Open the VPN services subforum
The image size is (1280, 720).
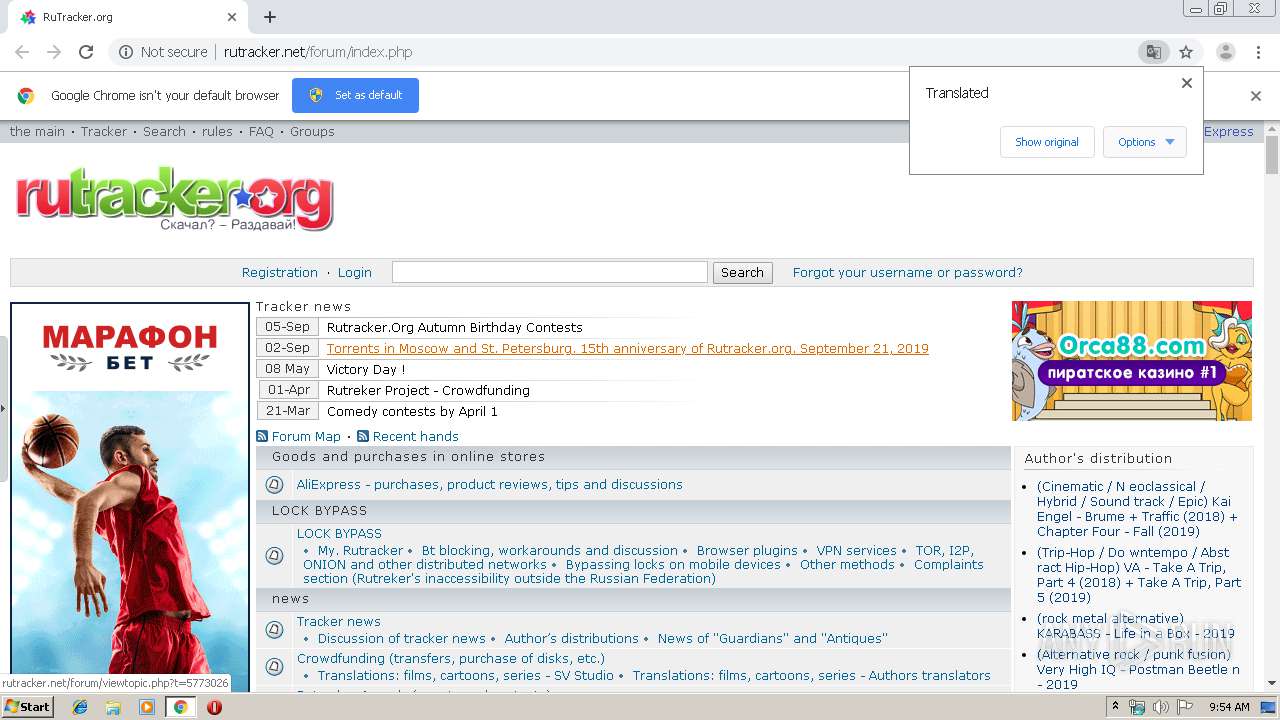(856, 550)
